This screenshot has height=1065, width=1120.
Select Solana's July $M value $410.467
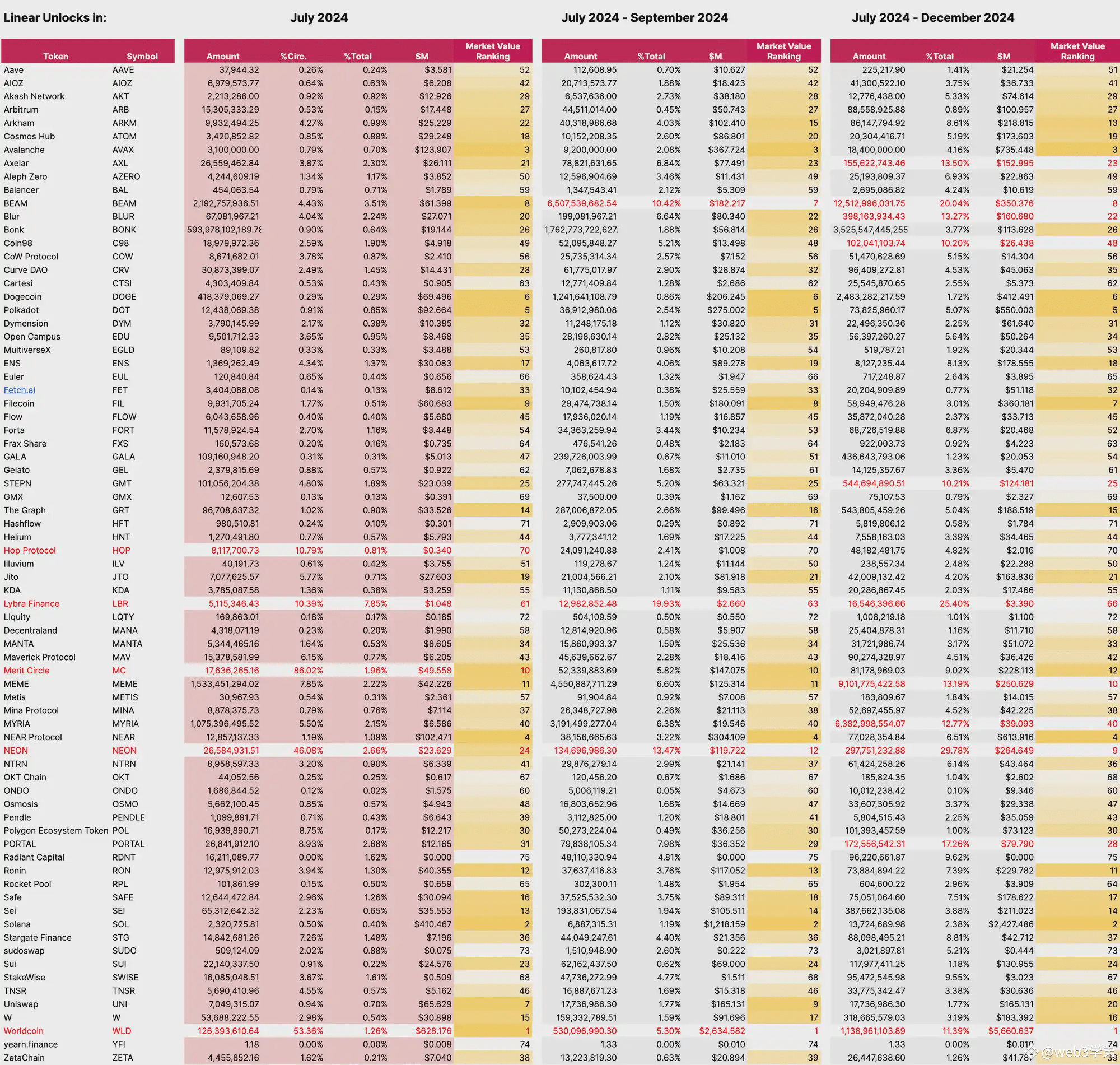[x=433, y=924]
